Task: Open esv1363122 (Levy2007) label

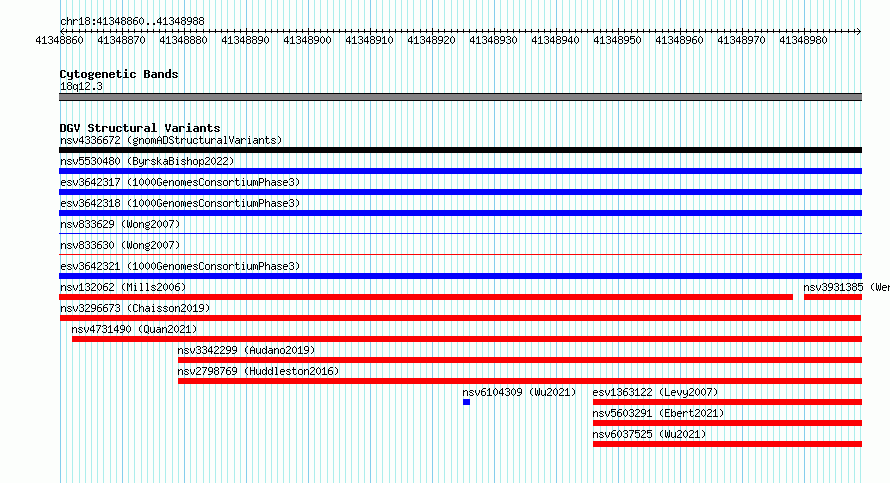Action: click(656, 392)
